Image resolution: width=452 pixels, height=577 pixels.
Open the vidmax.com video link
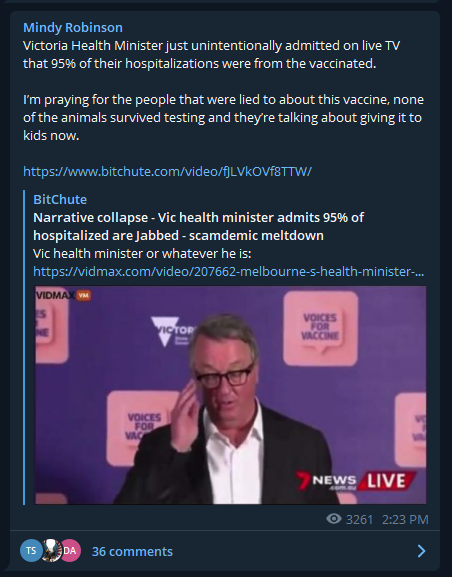tap(229, 272)
